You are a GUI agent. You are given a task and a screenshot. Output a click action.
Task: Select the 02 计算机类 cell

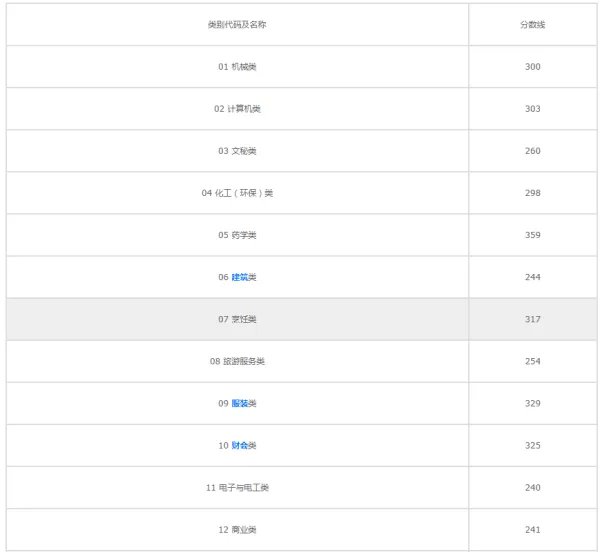click(x=237, y=109)
